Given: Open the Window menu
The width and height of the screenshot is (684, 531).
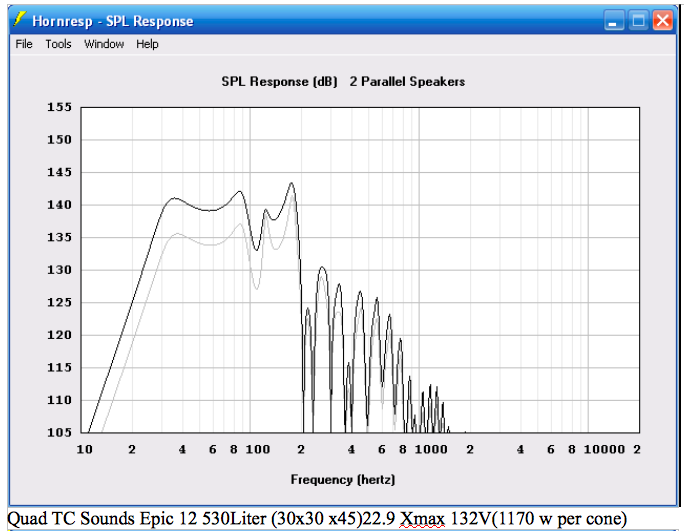Looking at the screenshot, I should click(x=104, y=44).
